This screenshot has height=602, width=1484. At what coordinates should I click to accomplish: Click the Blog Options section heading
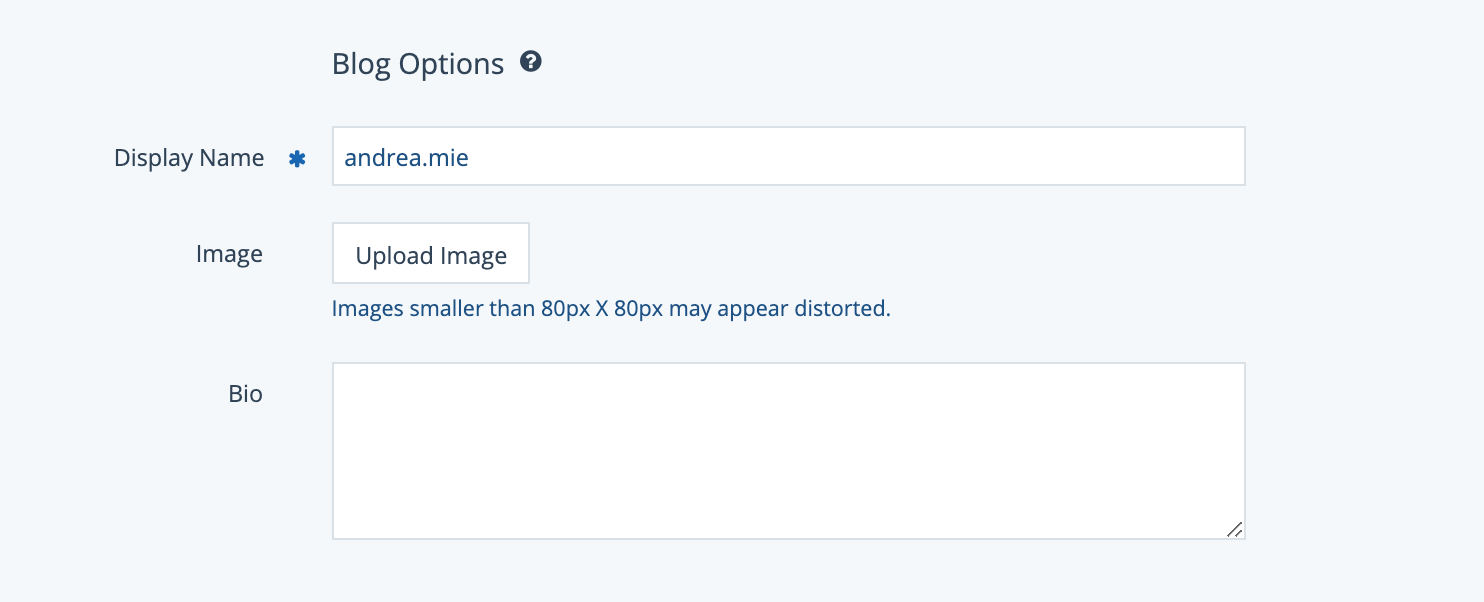(418, 64)
